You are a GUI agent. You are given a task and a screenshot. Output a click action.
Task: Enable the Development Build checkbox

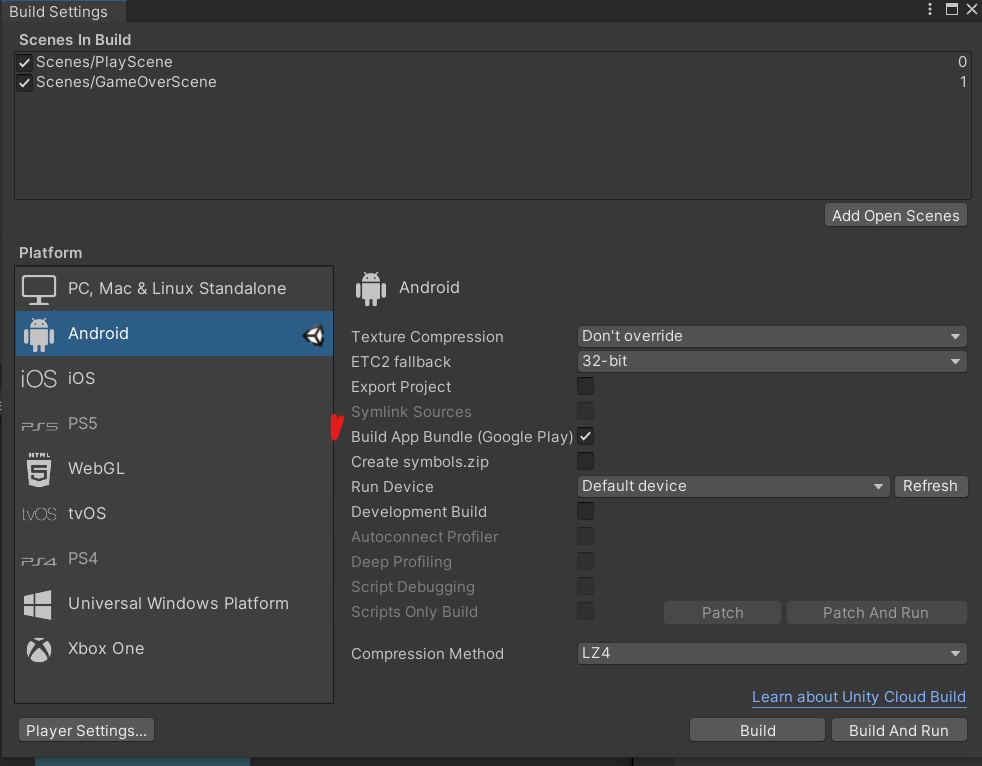point(586,512)
